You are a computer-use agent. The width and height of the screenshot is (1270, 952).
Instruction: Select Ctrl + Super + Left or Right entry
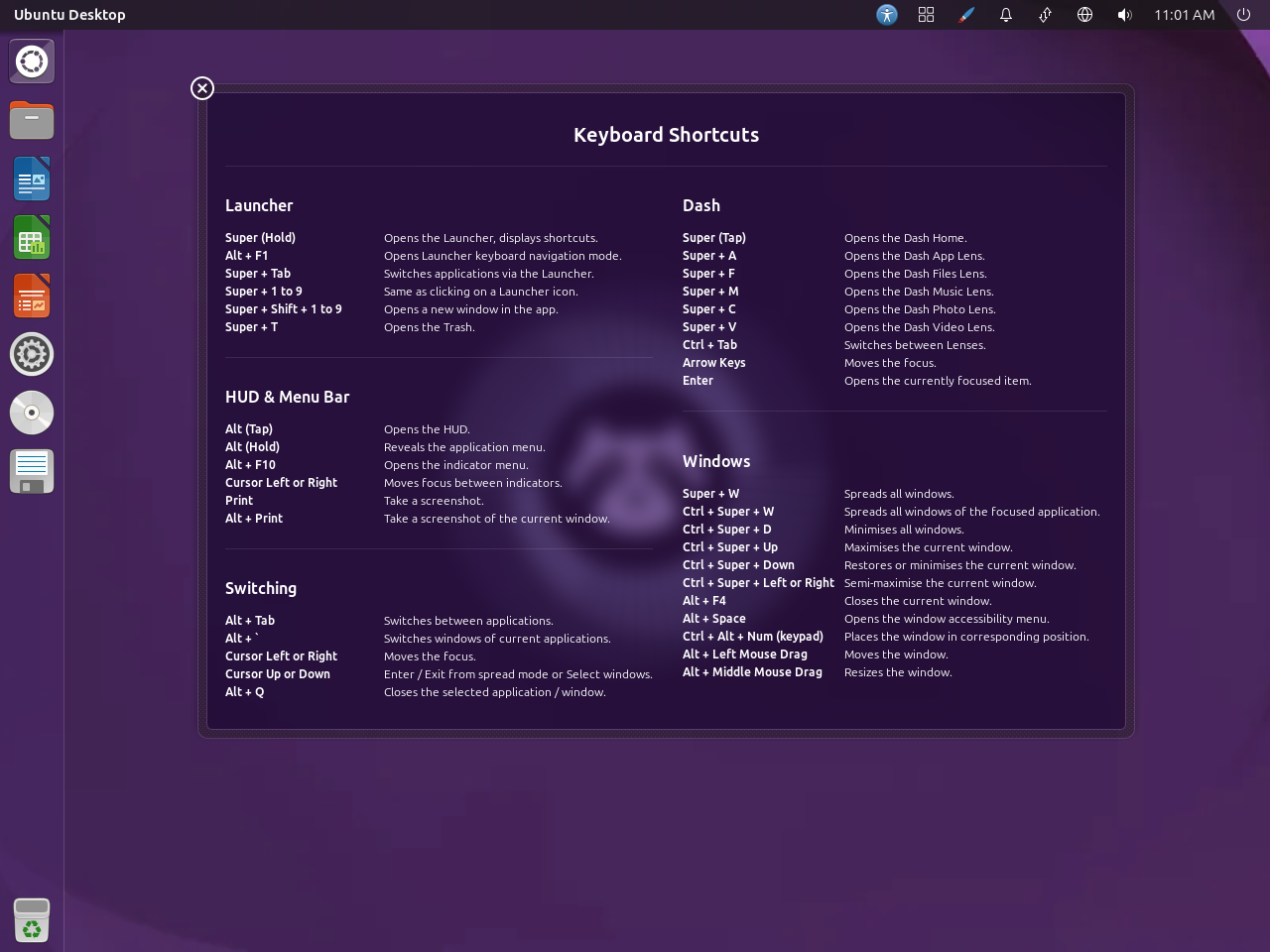[x=758, y=583]
